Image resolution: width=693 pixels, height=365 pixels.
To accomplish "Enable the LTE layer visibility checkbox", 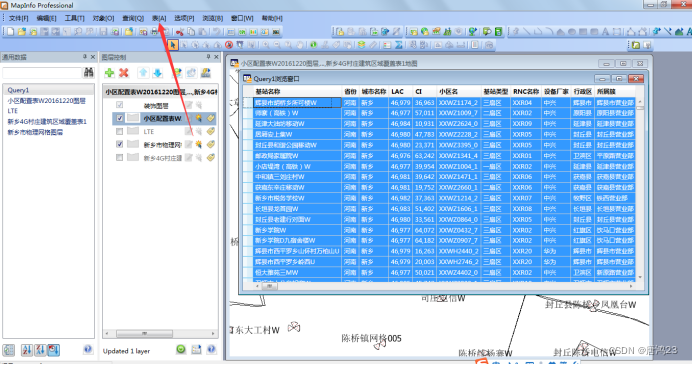I will 119,132.
